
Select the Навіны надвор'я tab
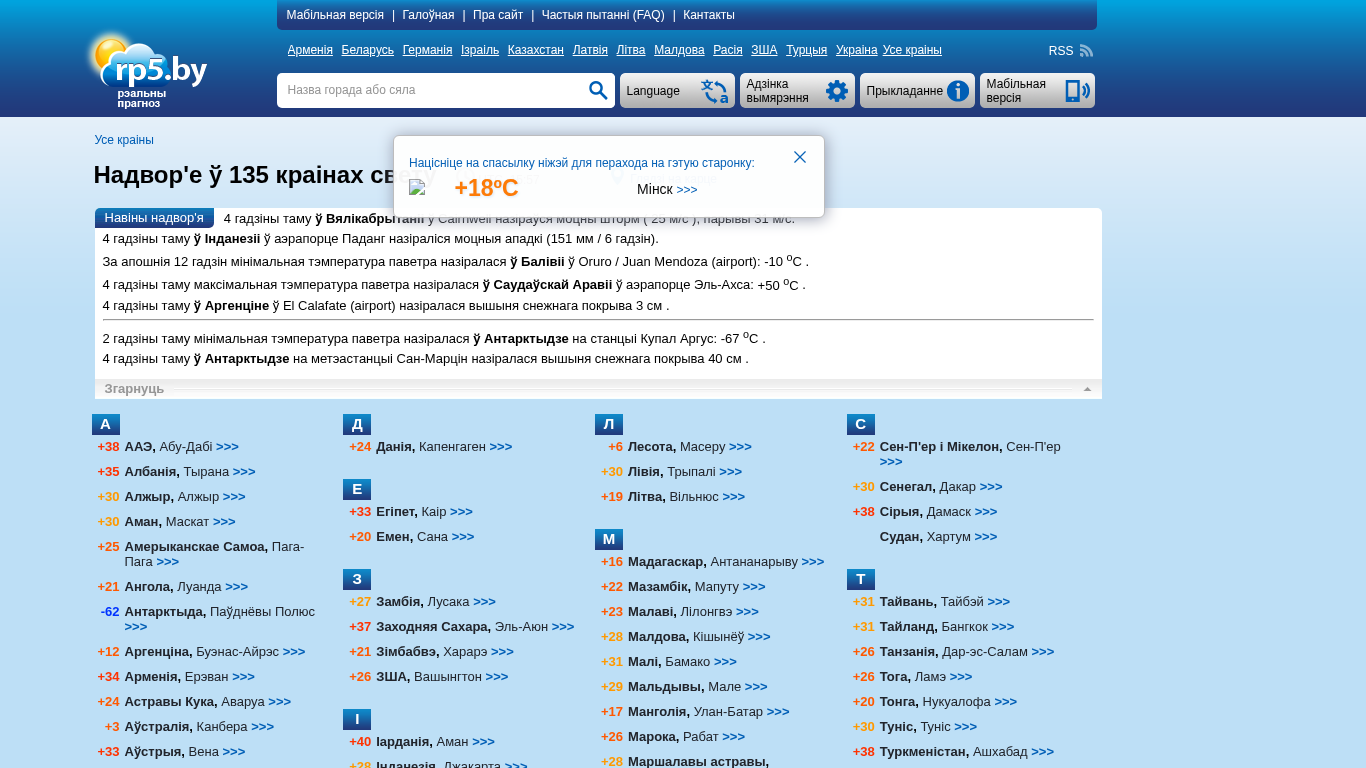pos(154,218)
